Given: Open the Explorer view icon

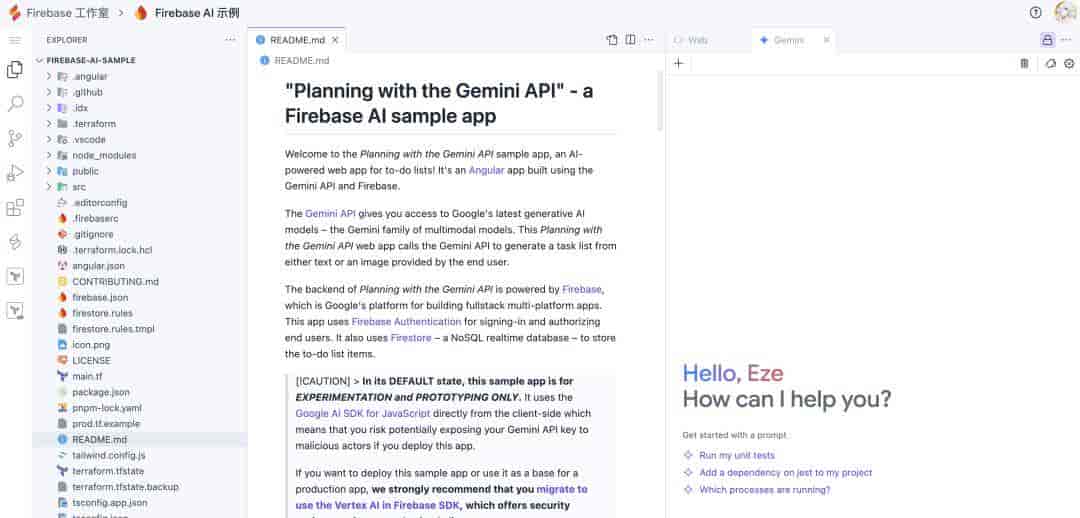Looking at the screenshot, I should [14, 70].
